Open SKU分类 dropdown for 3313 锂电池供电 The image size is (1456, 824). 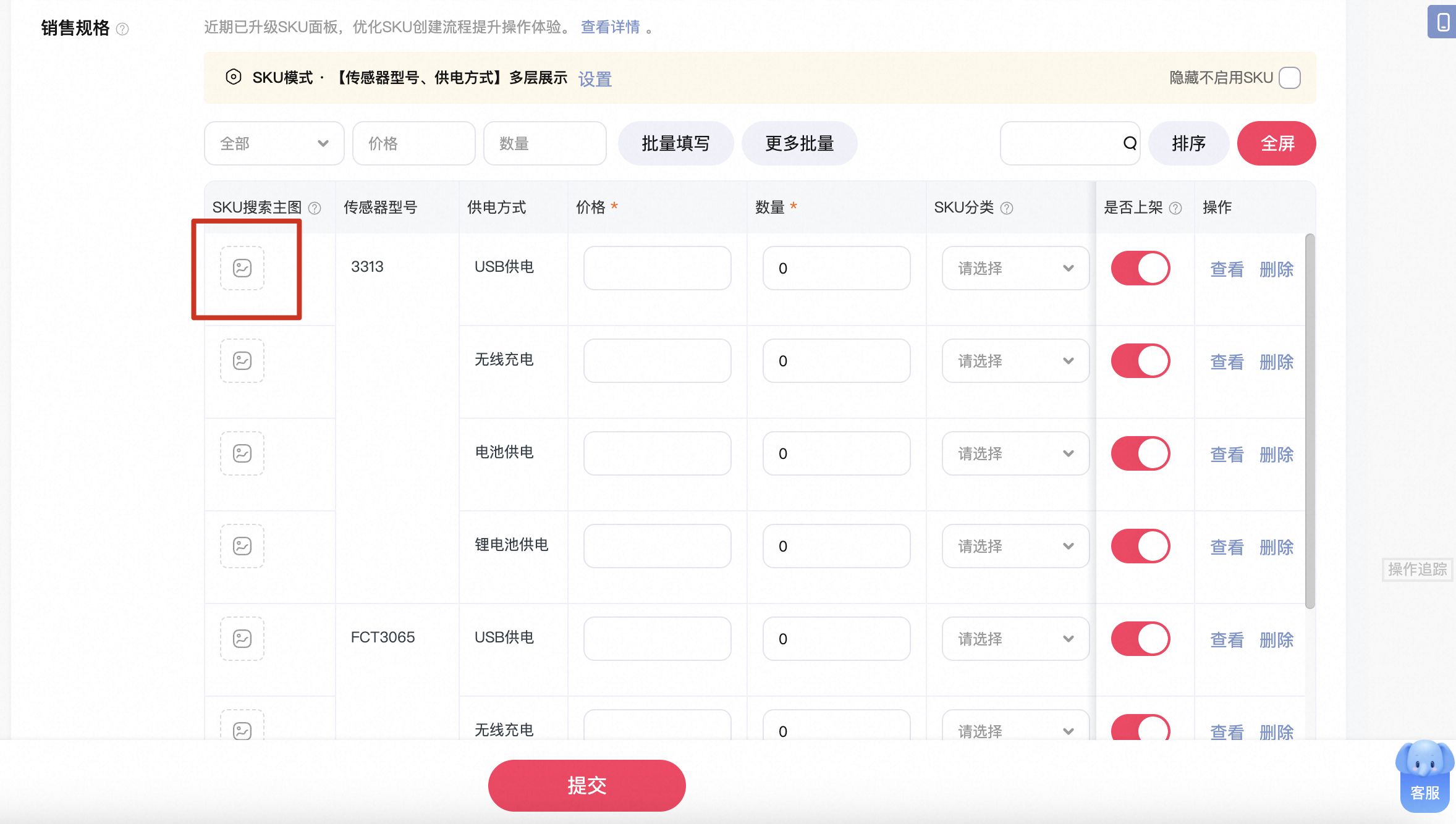1015,546
